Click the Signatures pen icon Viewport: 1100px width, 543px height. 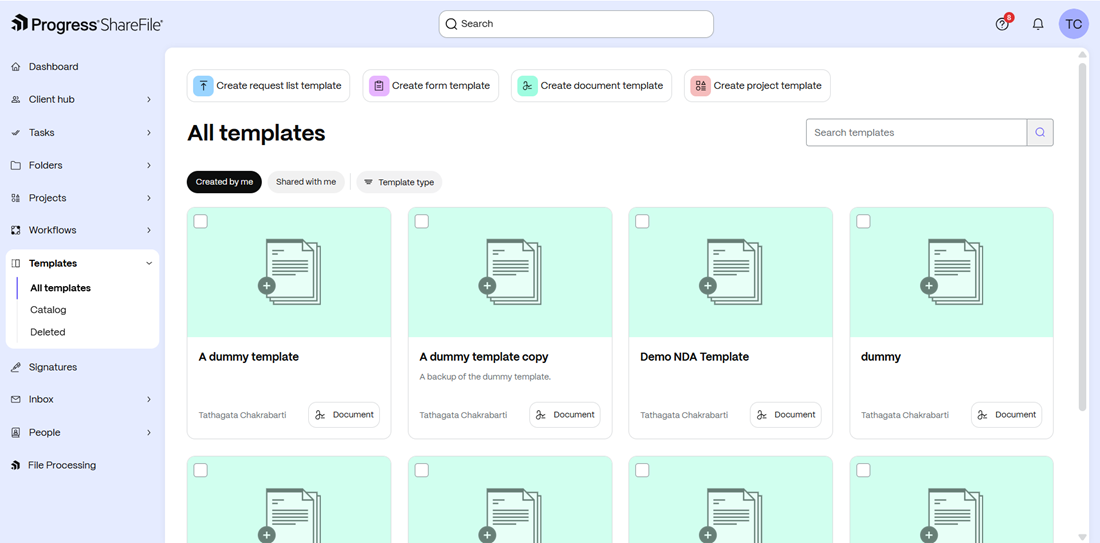click(x=16, y=367)
